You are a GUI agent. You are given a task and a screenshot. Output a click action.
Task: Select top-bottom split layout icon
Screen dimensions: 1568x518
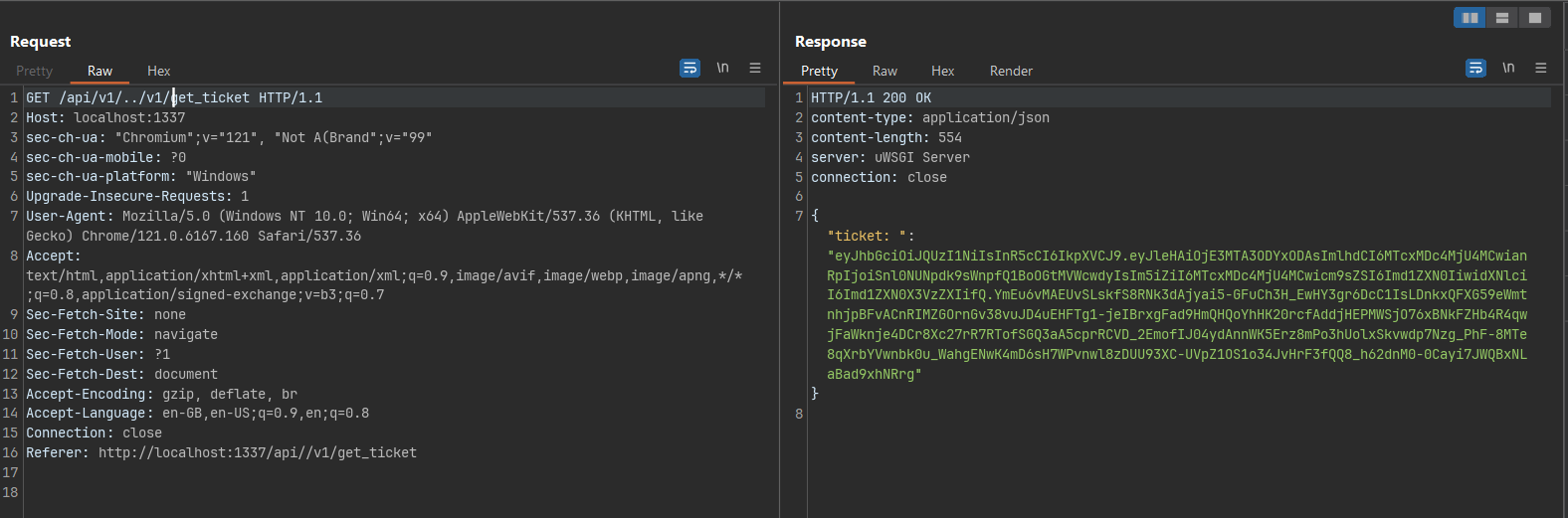1502,18
